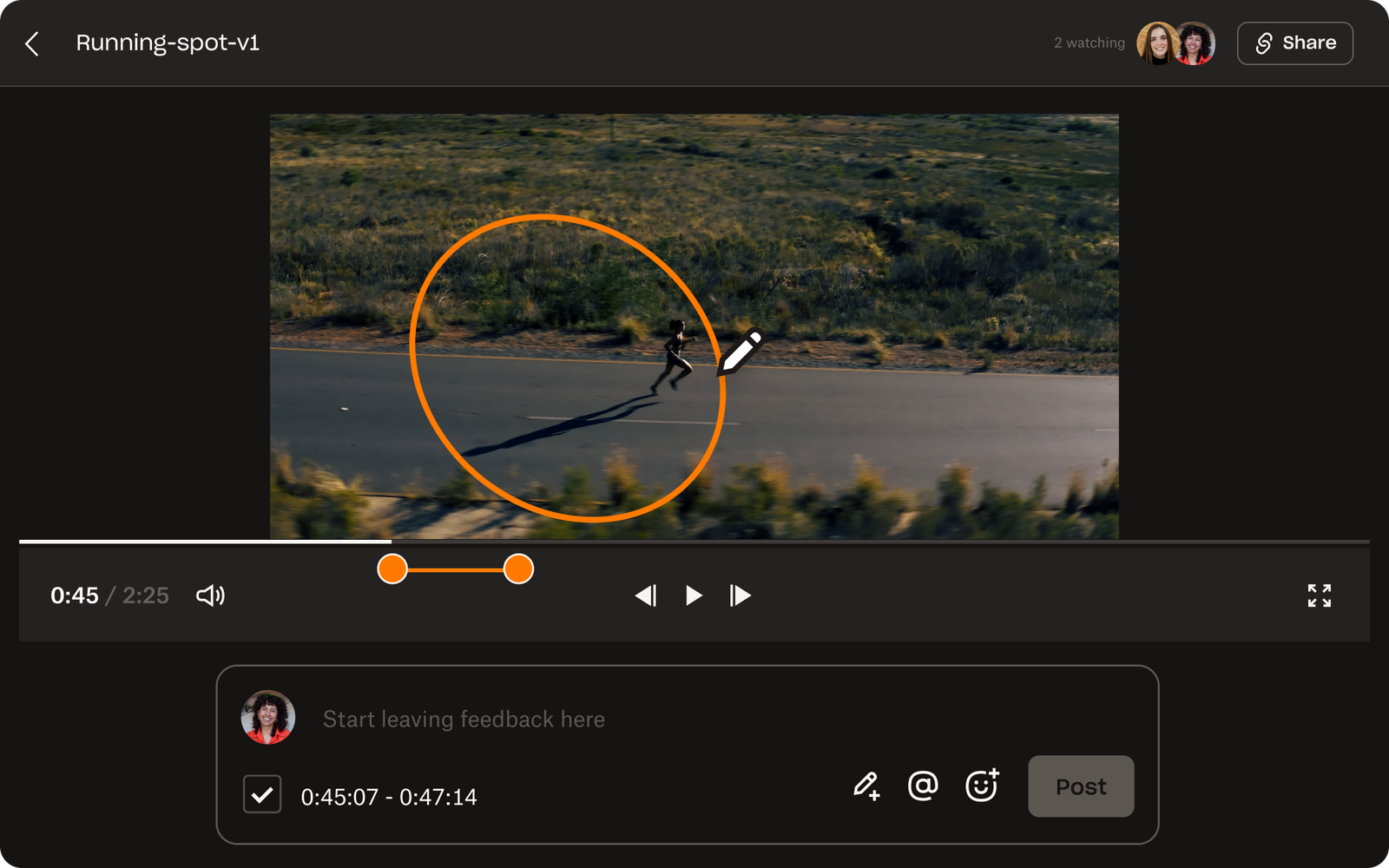Uncheck the timestamp range checkbox
The height and width of the screenshot is (868, 1389).
pyautogui.click(x=261, y=792)
